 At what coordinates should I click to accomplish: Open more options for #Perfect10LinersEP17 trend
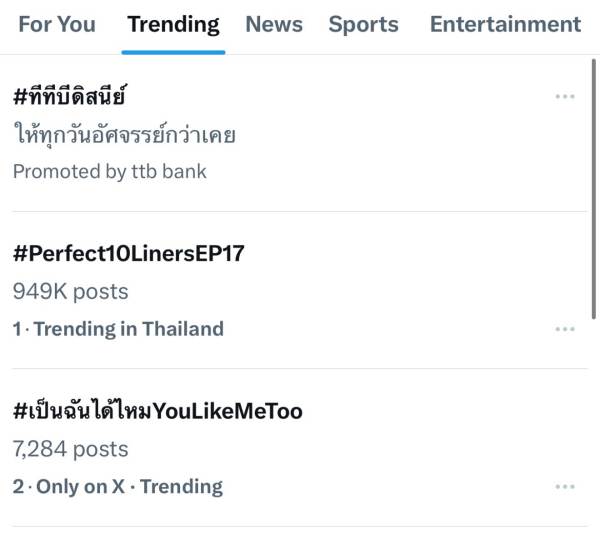565,329
